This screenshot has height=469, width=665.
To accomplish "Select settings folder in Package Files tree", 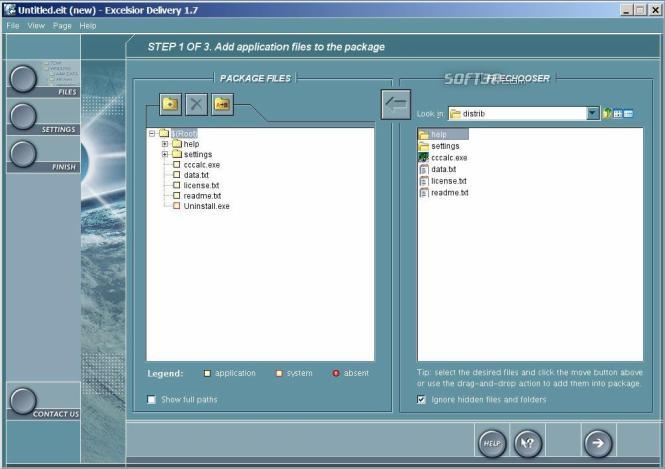I will coord(198,154).
